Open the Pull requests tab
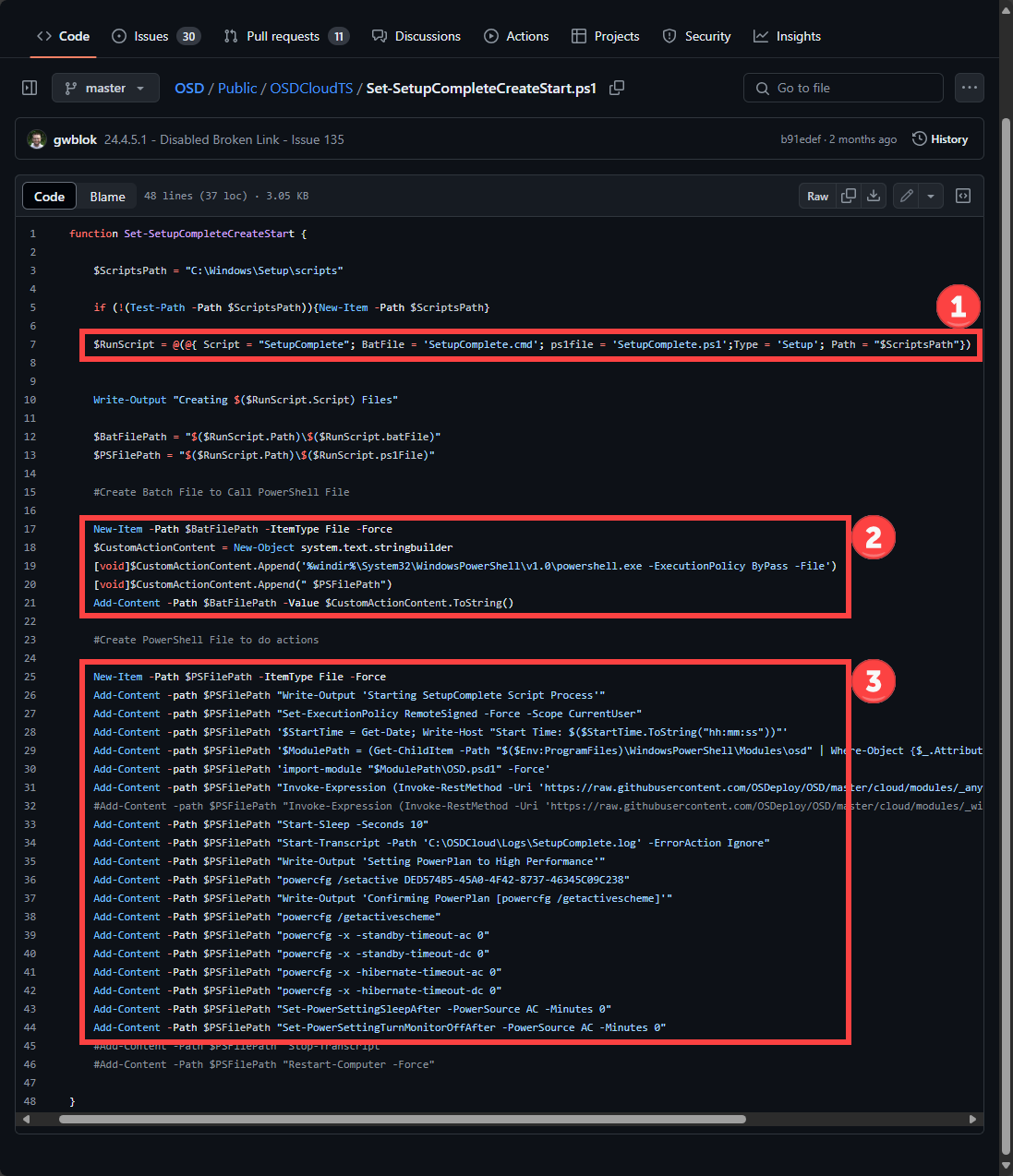 (286, 36)
